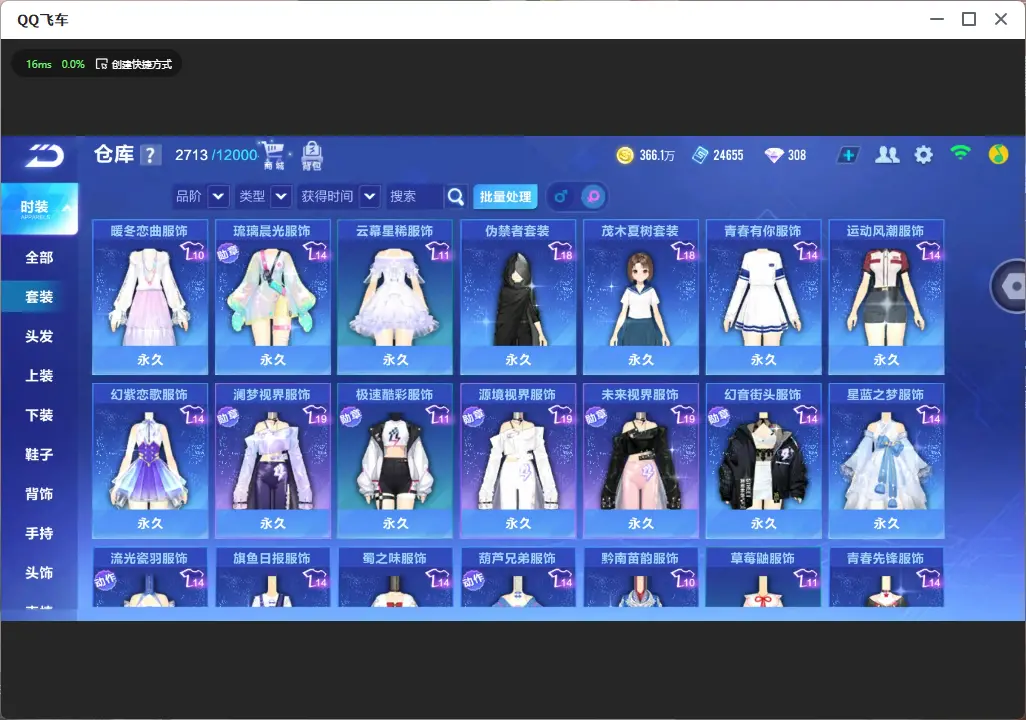
Task: Click the 动作 badge on 葫芦兄弟服饰
Action: pyautogui.click(x=473, y=580)
